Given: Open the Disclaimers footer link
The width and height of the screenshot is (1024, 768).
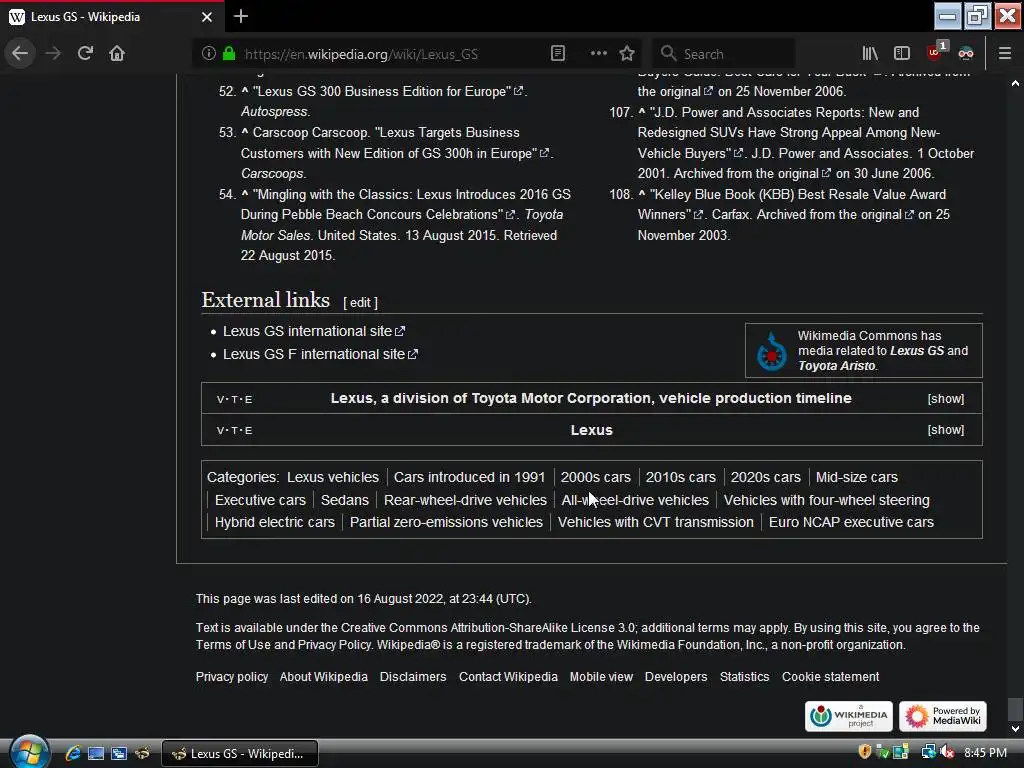Looking at the screenshot, I should pyautogui.click(x=413, y=677).
